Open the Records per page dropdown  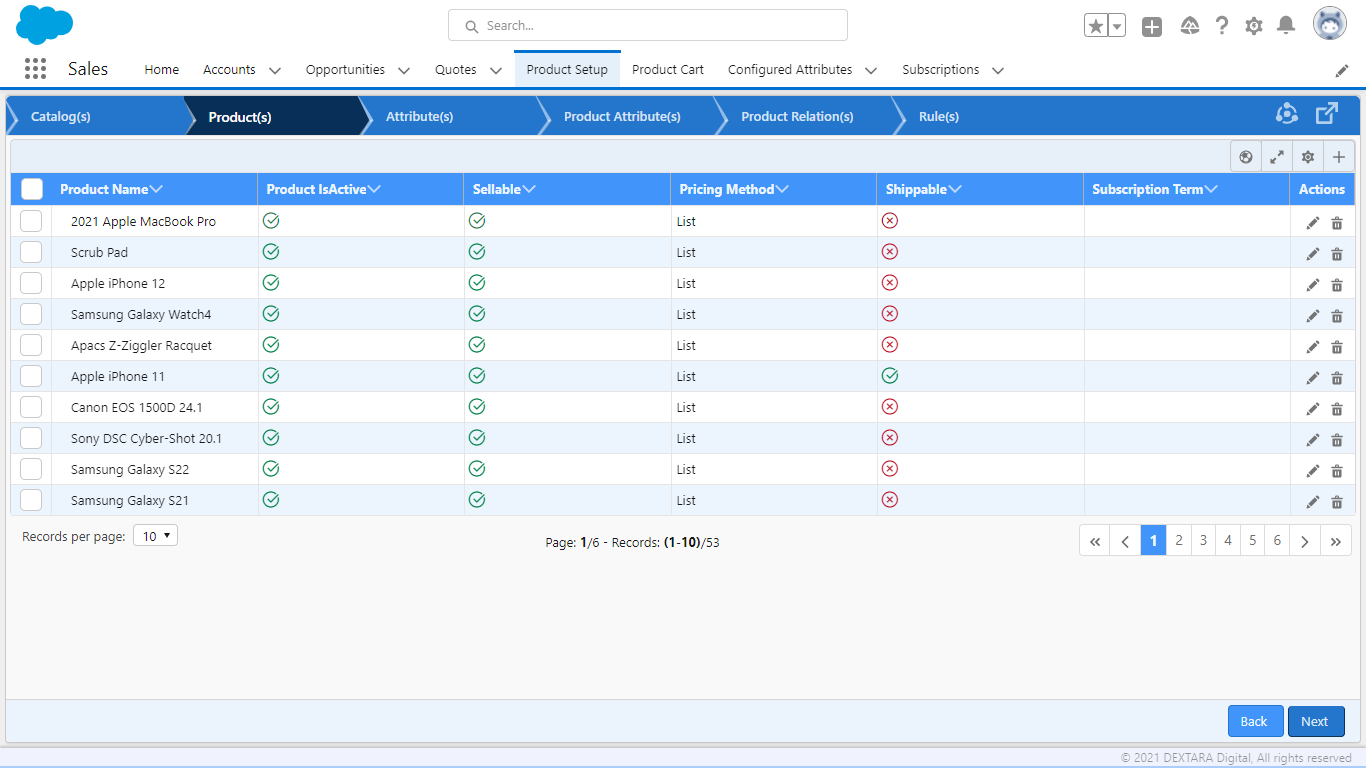coord(155,535)
